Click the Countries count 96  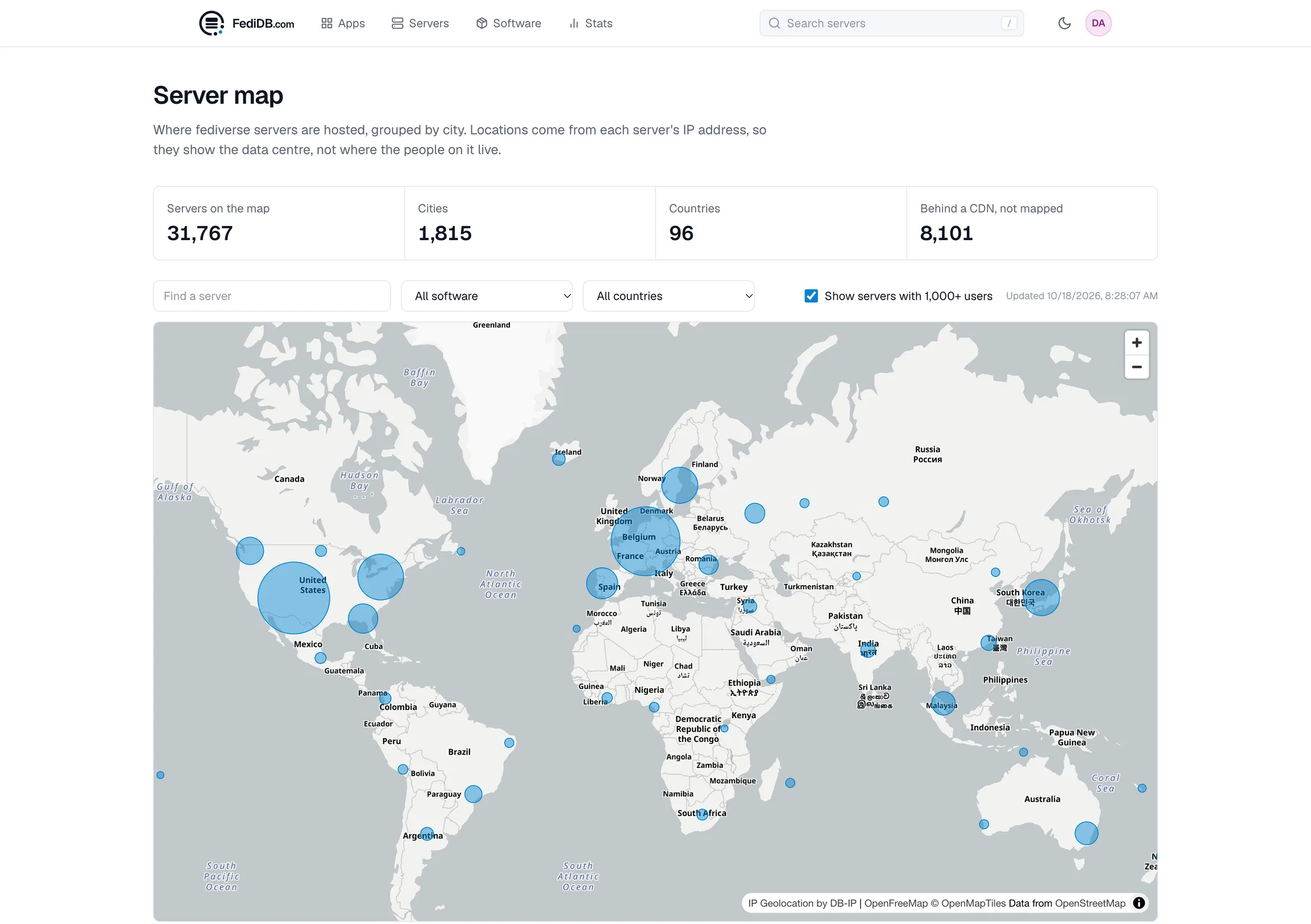(681, 233)
